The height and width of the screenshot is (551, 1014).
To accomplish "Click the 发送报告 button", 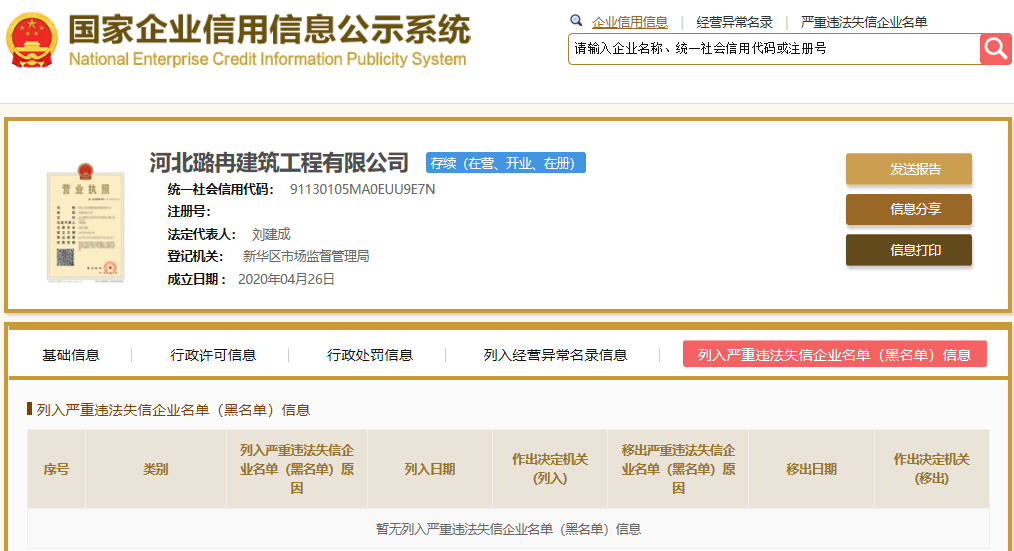I will coord(909,169).
